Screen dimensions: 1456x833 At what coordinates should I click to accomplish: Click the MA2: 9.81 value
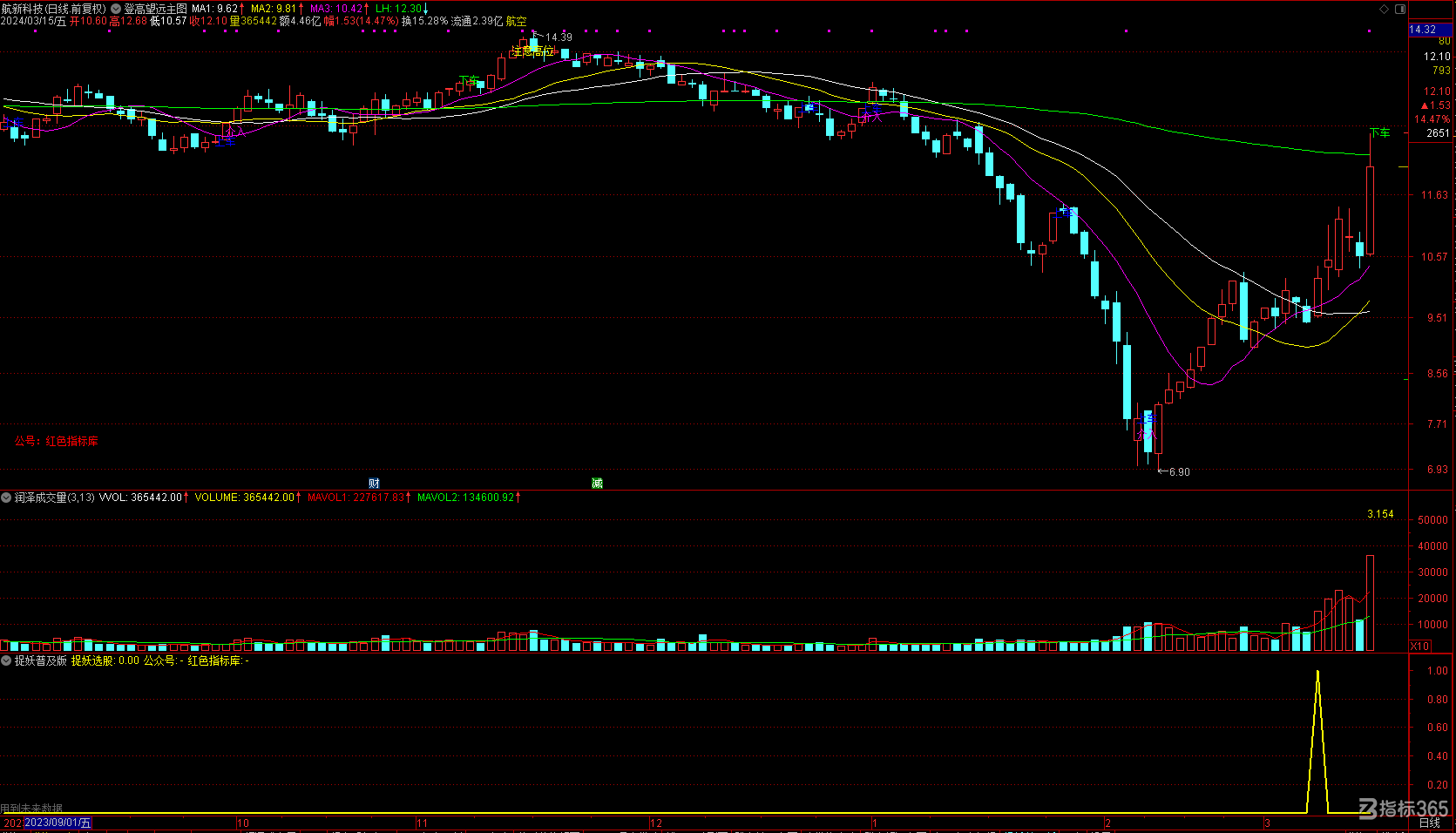pos(274,9)
